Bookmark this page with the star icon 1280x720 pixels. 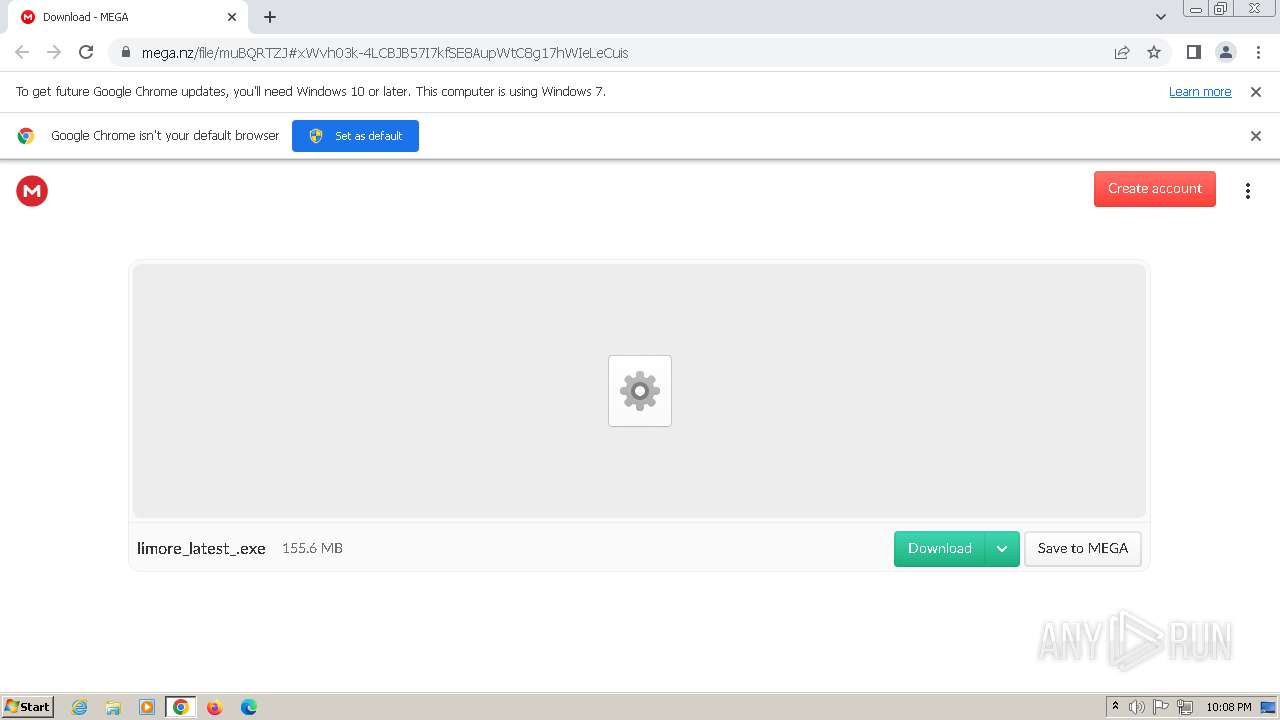1154,52
